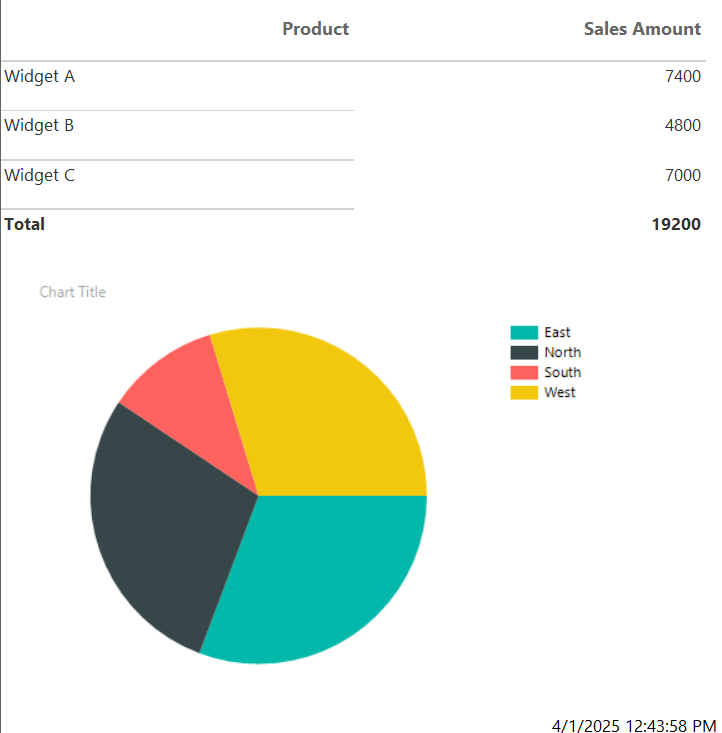Select the Widget C row label

(40, 175)
